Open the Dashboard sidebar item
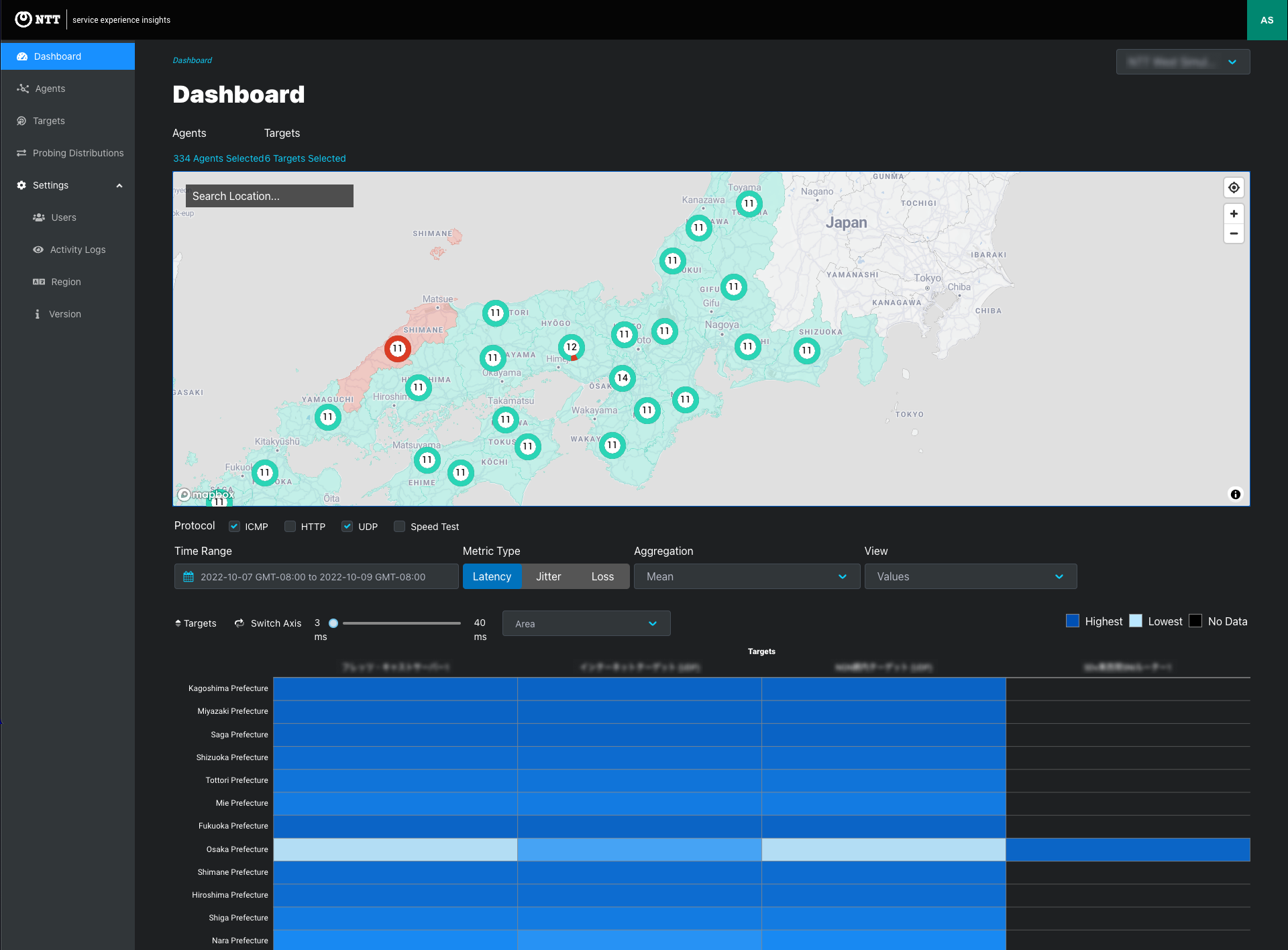Screen dimensions: 1288x950 point(67,56)
